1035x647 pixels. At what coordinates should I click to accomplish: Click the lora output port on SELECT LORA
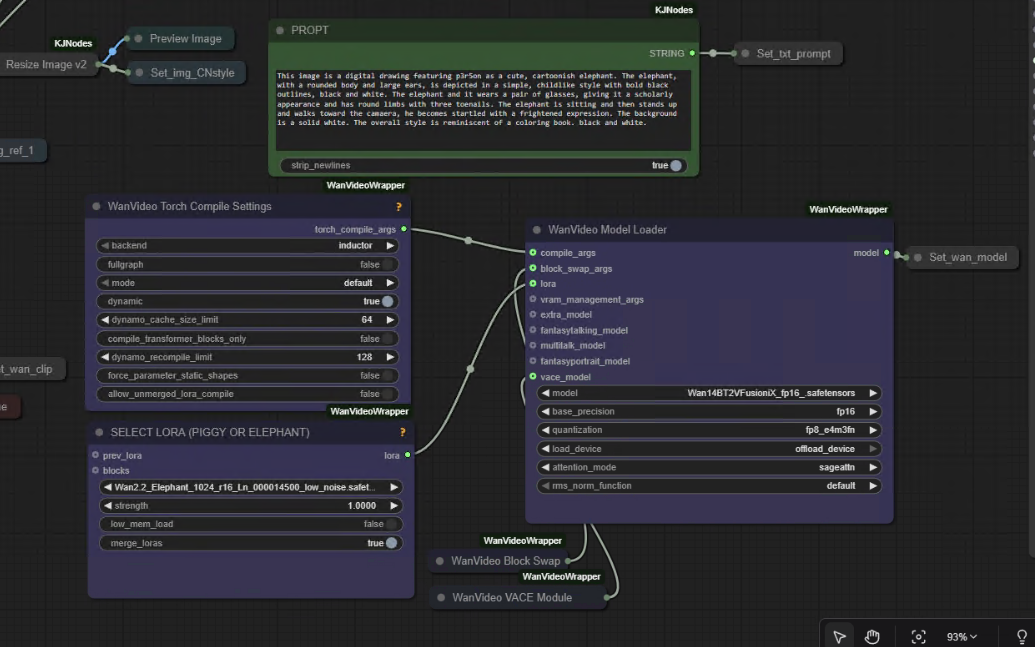point(408,455)
